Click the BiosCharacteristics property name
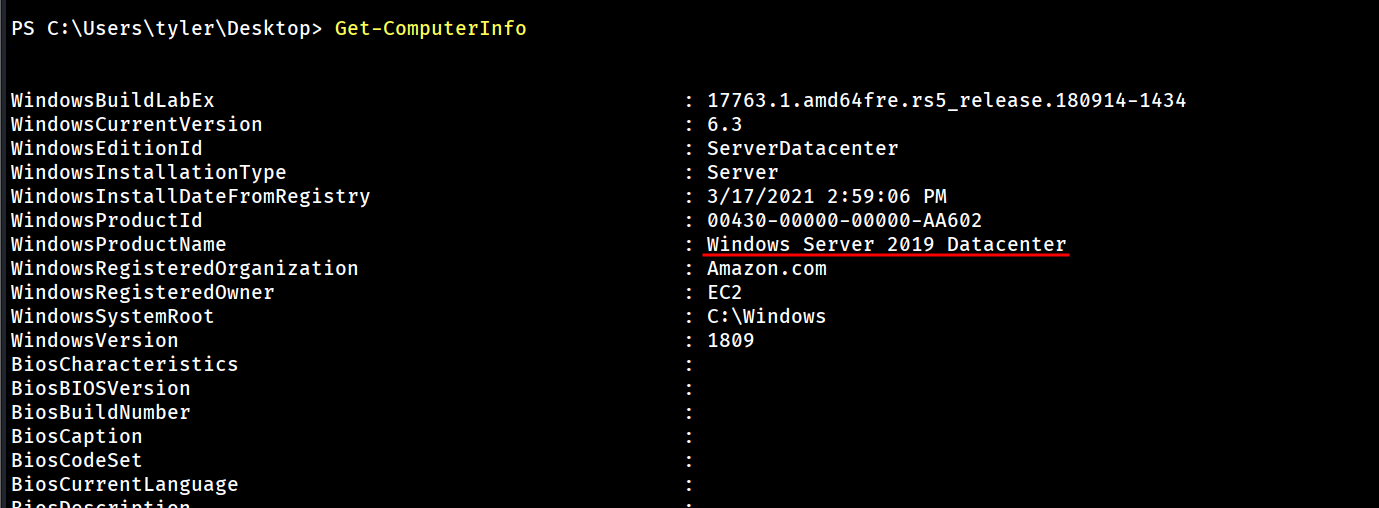 [124, 365]
